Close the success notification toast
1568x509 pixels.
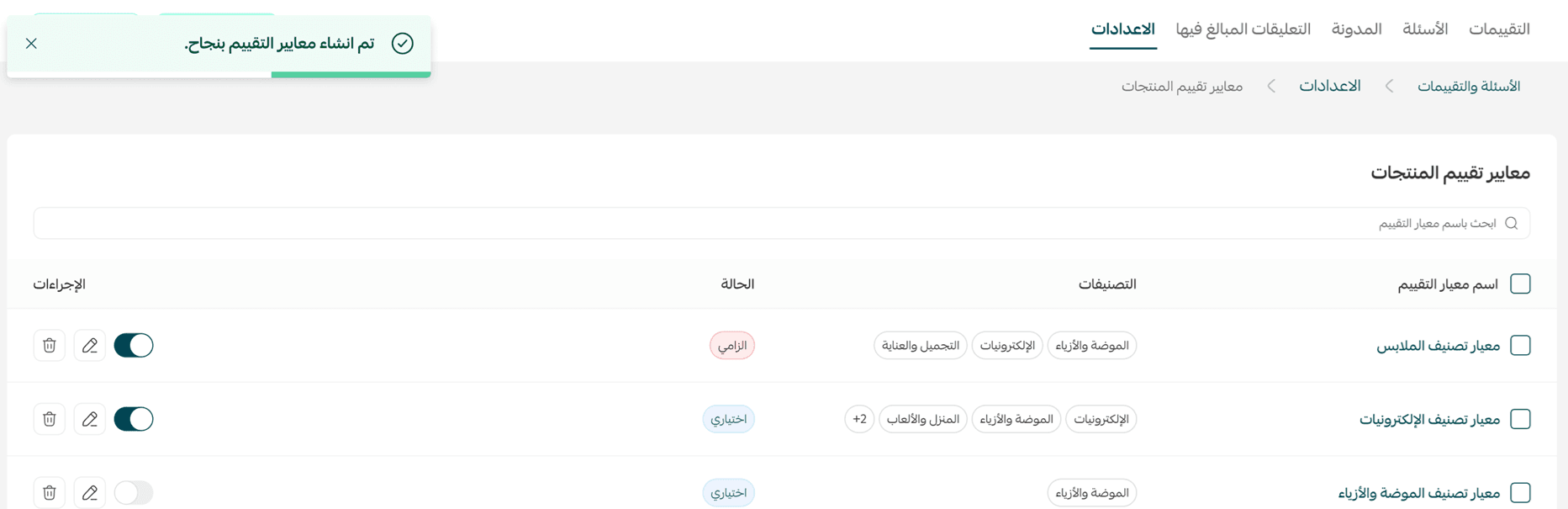[31, 44]
